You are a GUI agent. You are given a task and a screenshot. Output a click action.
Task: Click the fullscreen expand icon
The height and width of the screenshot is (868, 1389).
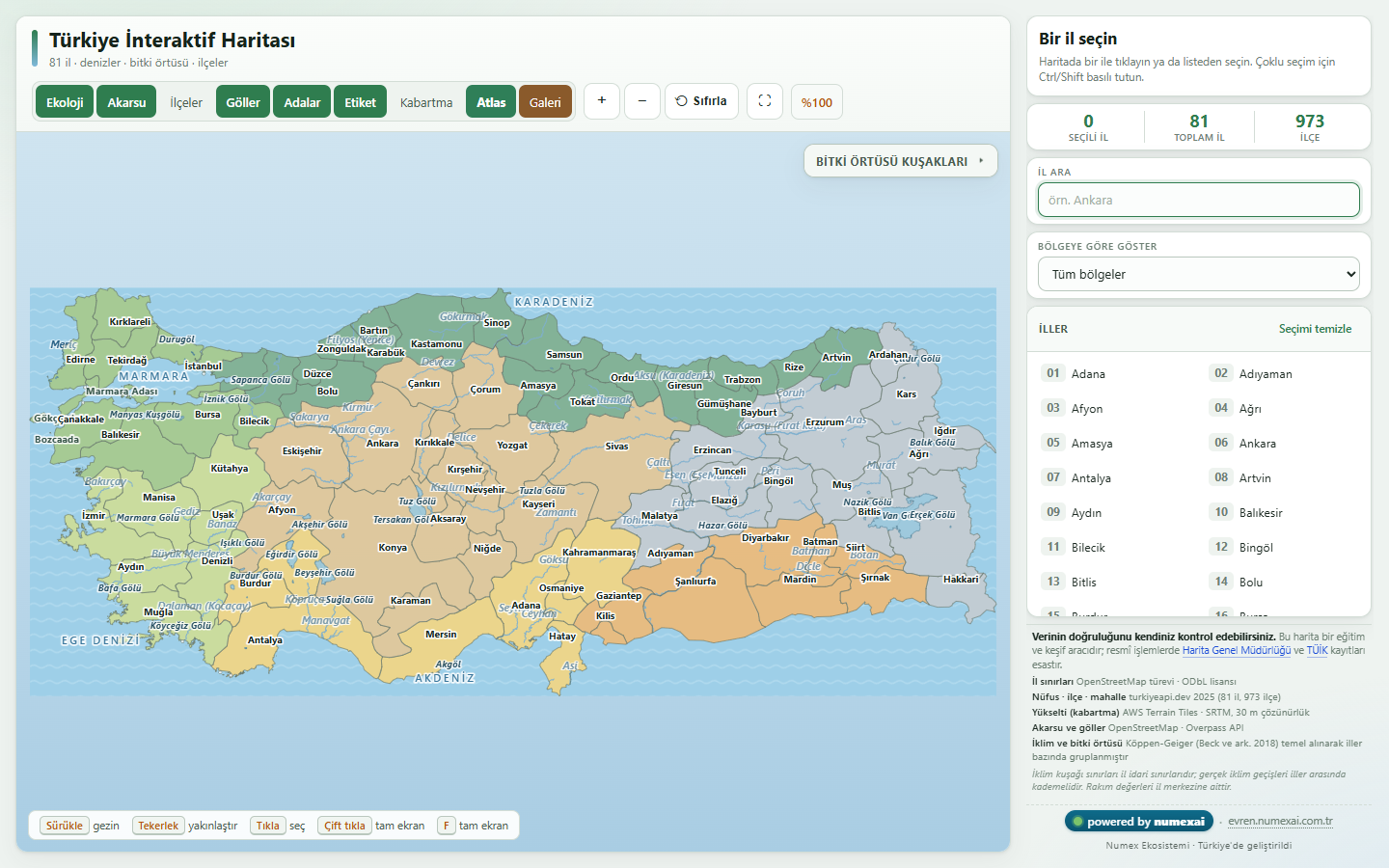765,101
